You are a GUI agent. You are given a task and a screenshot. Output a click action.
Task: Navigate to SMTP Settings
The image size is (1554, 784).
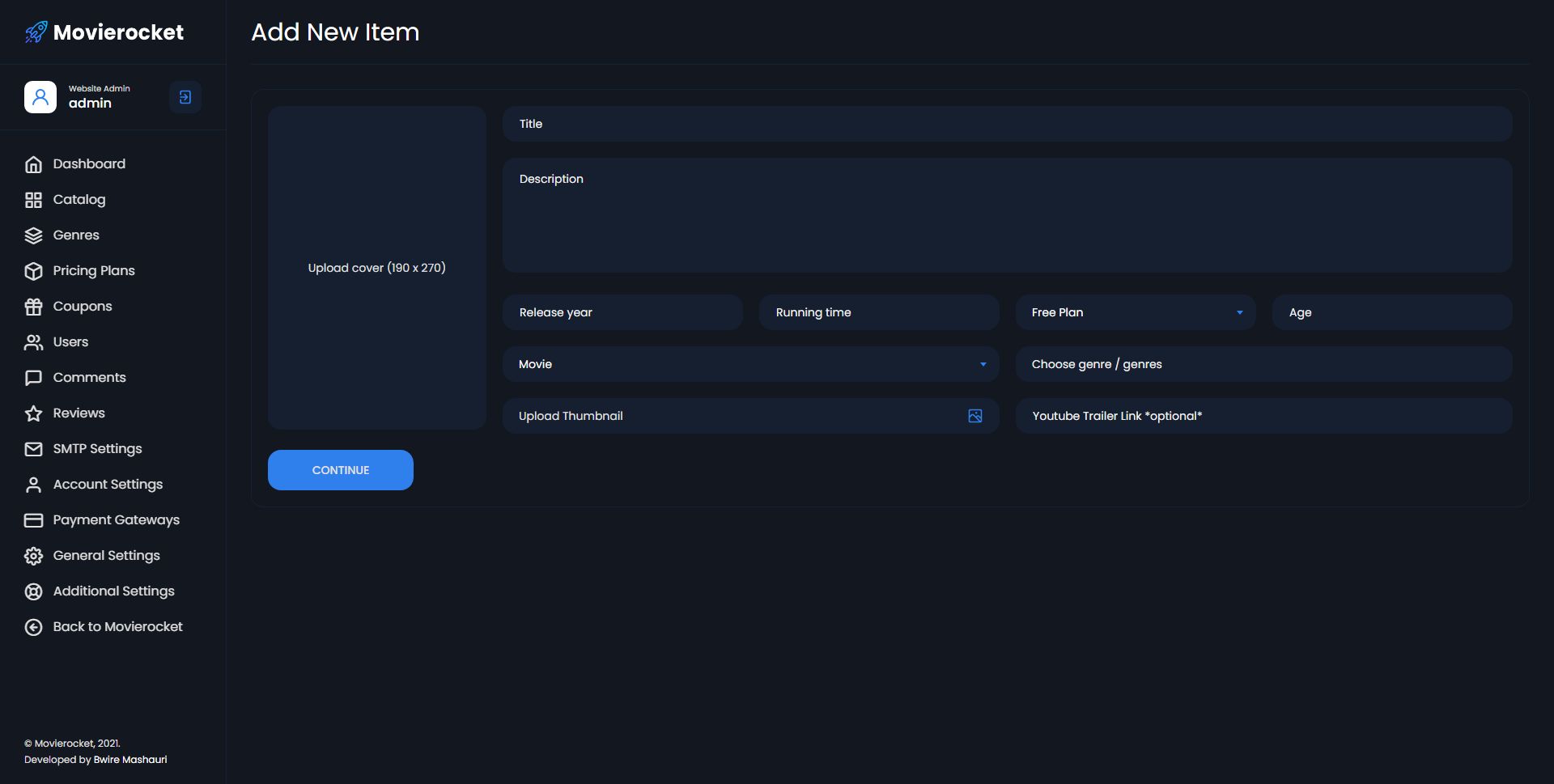(x=97, y=449)
